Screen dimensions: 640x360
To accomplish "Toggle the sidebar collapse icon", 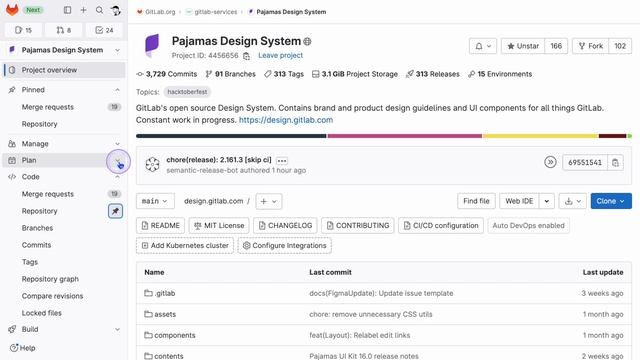I will pyautogui.click(x=68, y=10).
